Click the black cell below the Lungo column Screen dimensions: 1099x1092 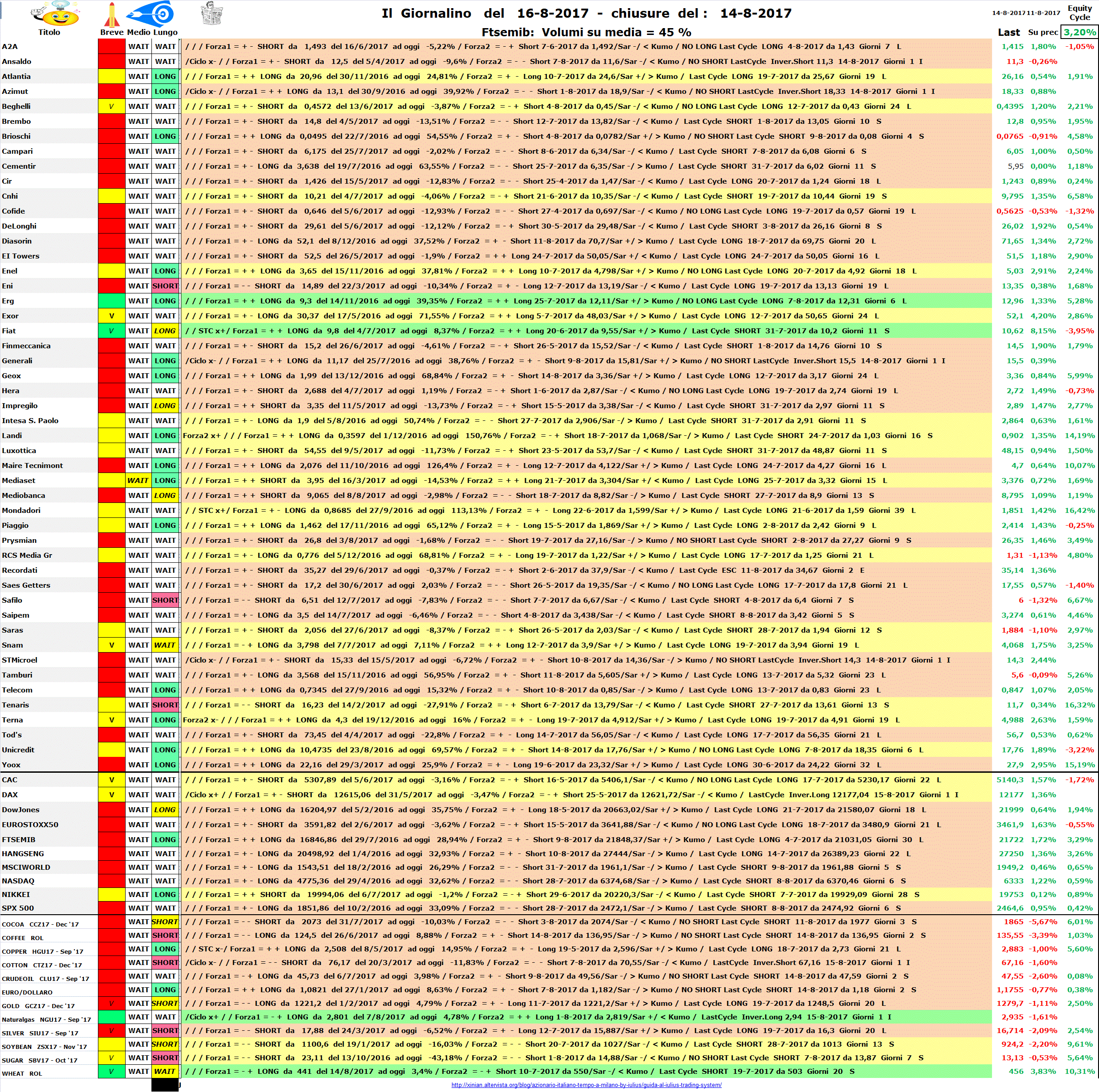coord(165,1086)
